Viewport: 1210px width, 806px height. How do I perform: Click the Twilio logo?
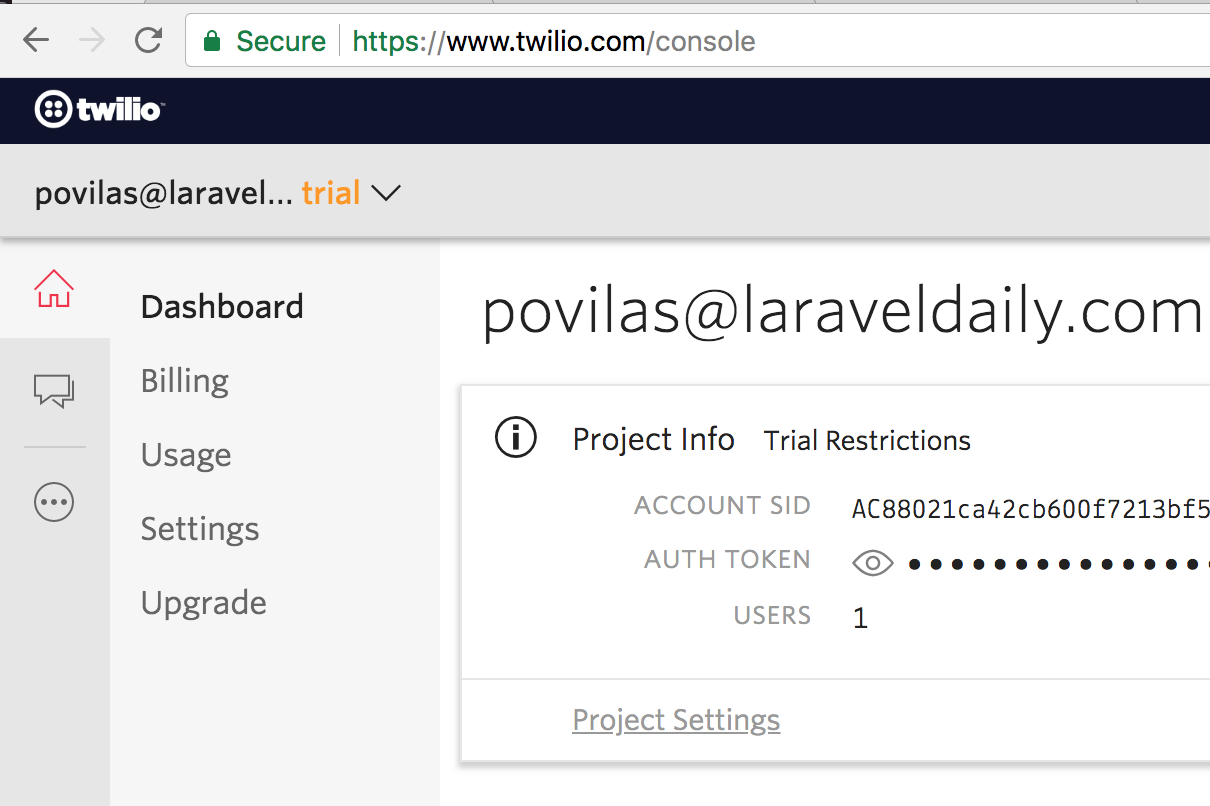(x=97, y=110)
